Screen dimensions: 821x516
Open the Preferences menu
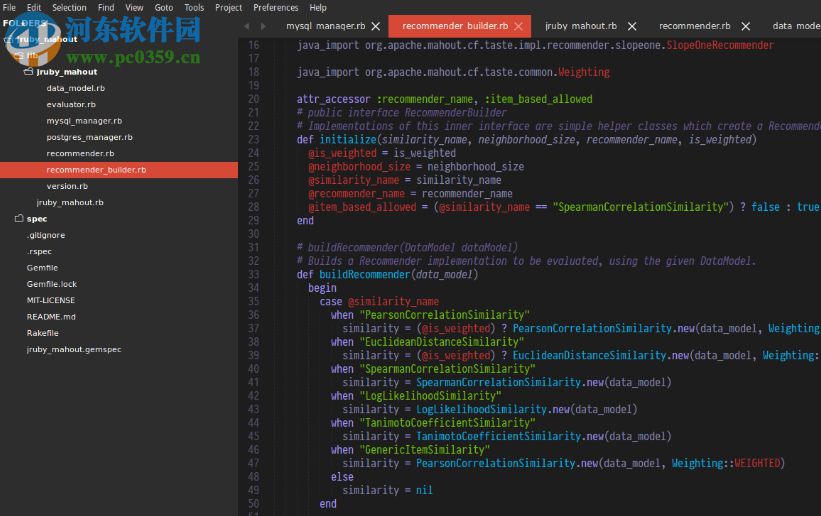click(275, 8)
